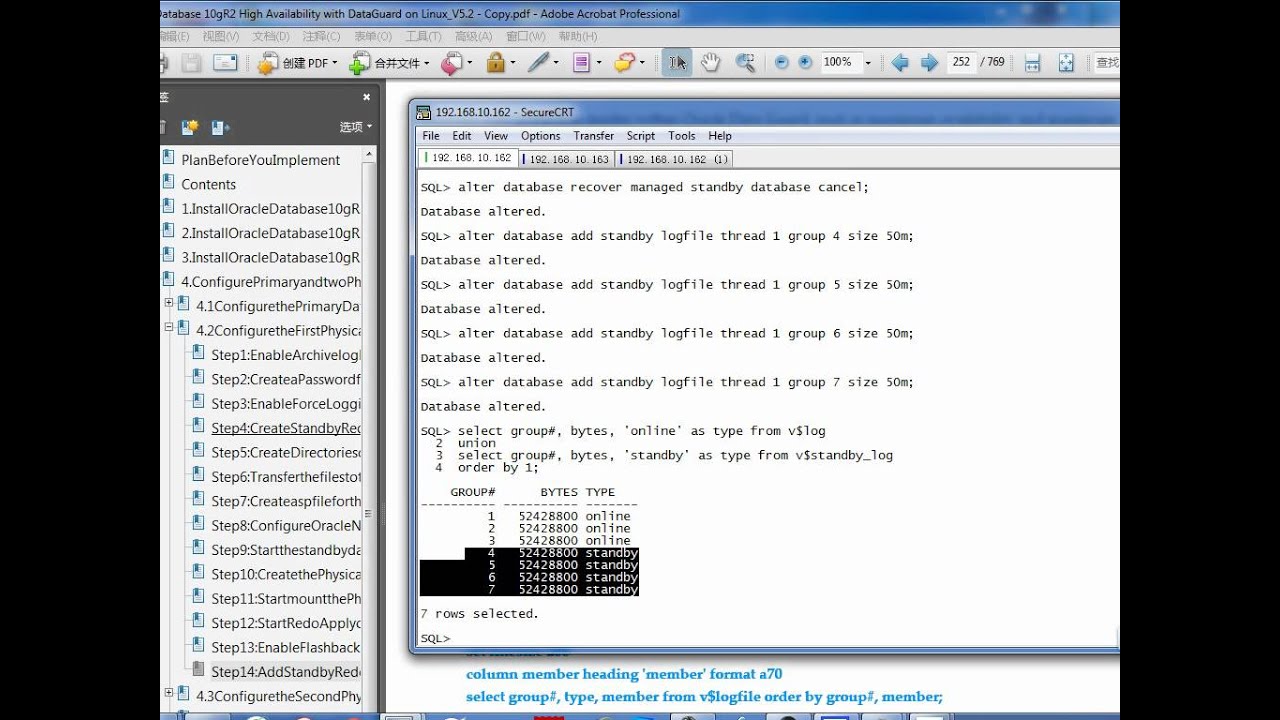Click the page number field showing 252
1280x720 pixels.
(961, 62)
